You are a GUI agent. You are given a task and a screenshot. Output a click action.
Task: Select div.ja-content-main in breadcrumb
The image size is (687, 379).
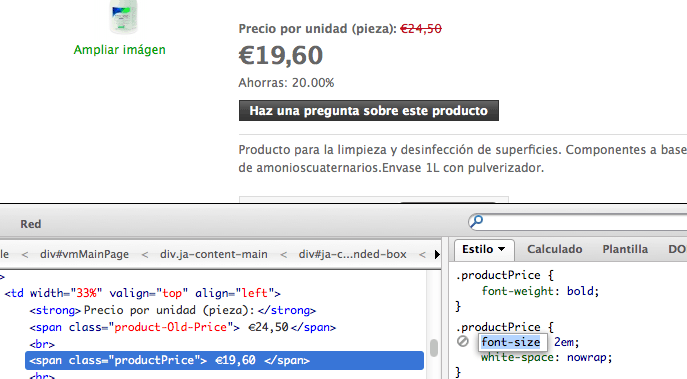(x=213, y=254)
